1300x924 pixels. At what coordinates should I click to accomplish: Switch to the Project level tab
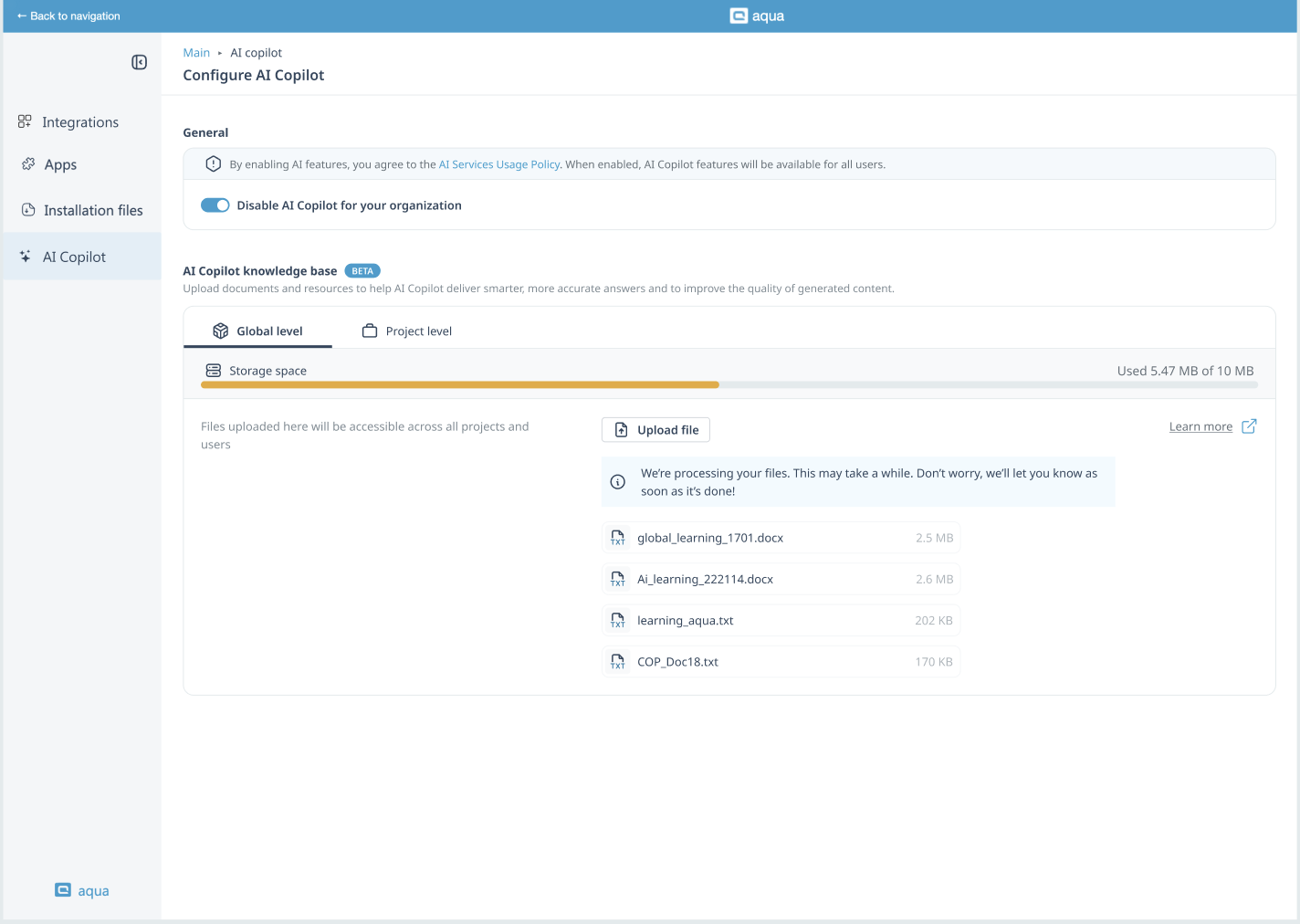407,331
